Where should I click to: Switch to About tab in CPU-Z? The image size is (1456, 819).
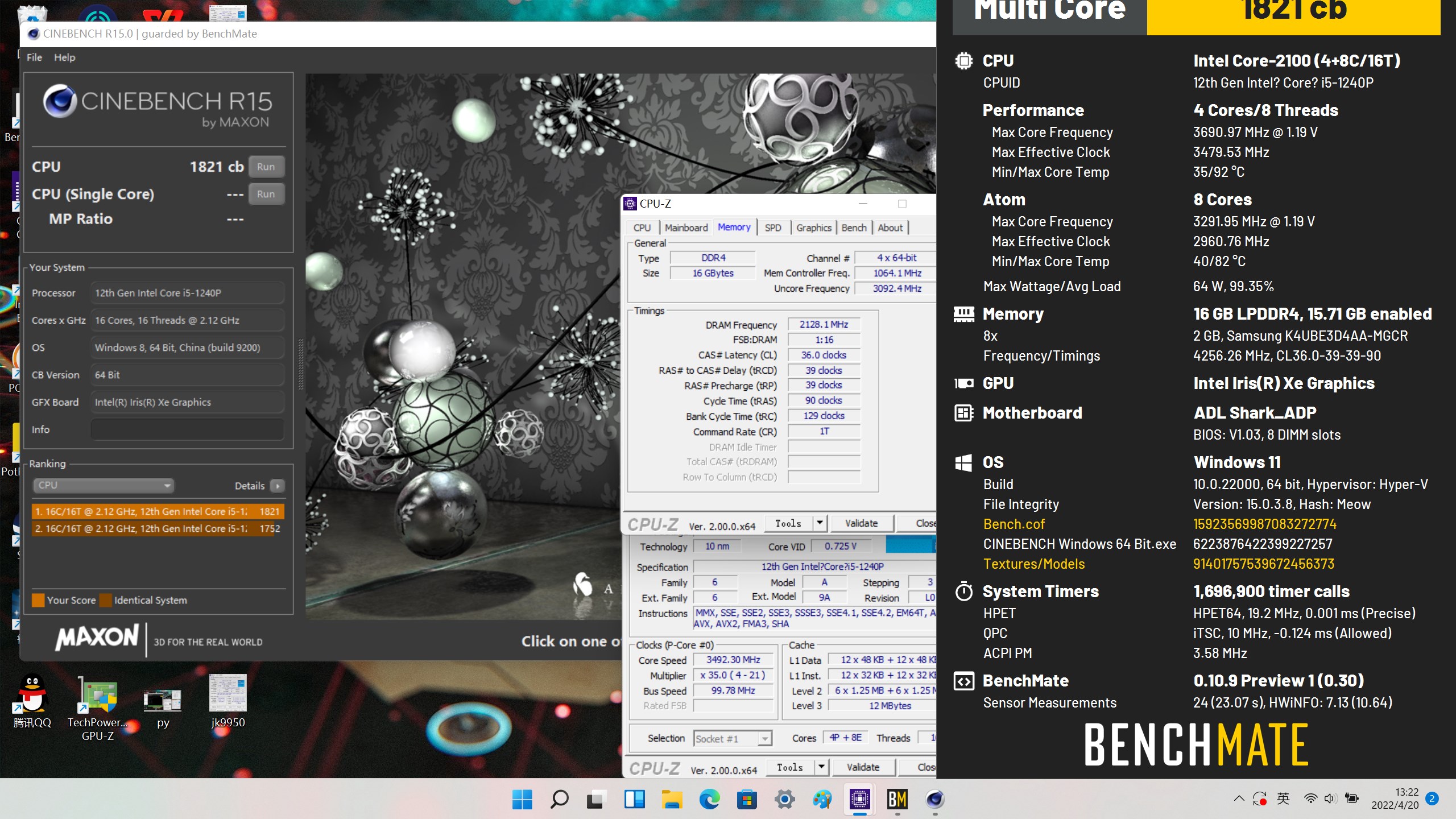pyautogui.click(x=890, y=227)
